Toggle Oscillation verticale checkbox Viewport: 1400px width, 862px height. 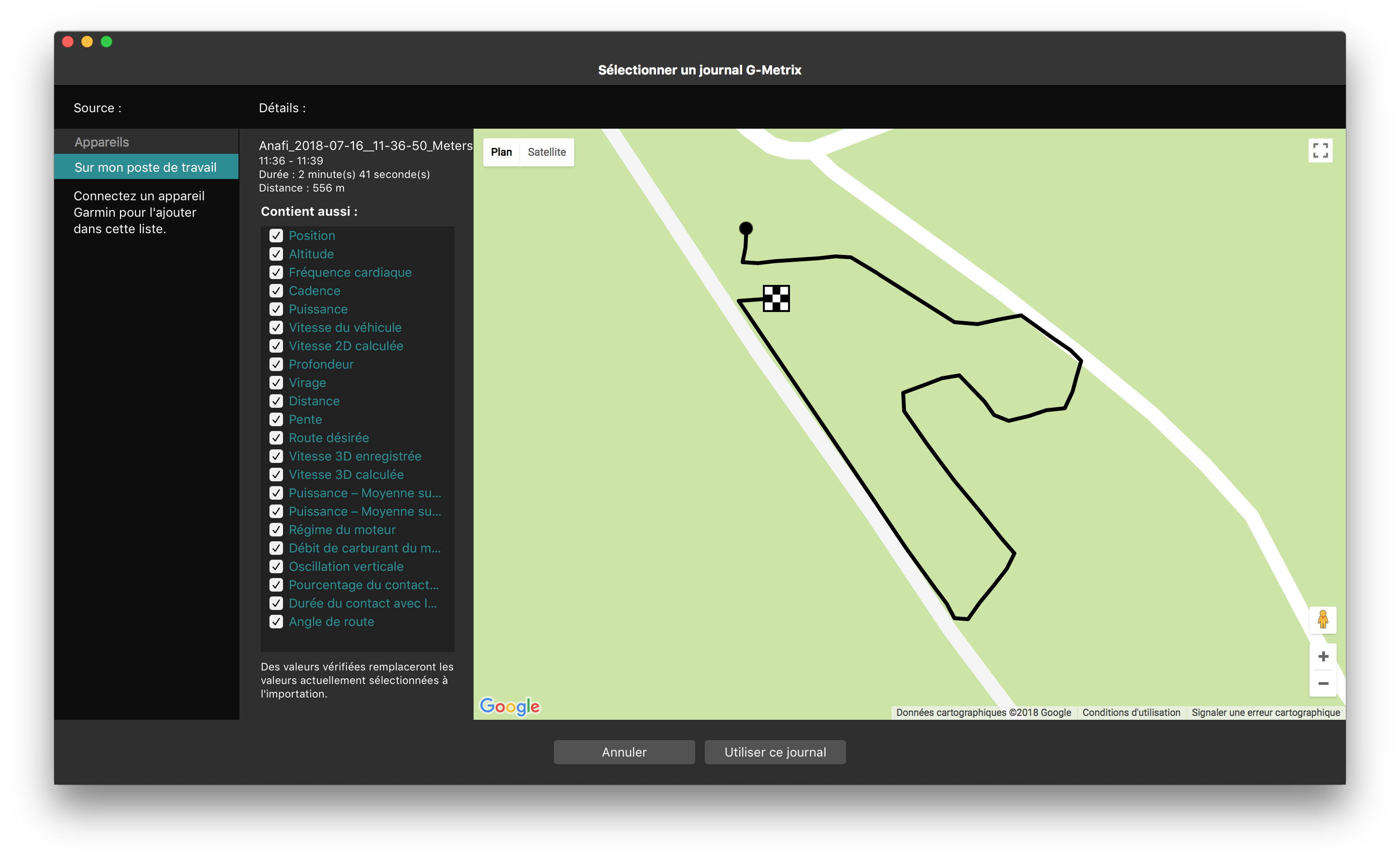[x=276, y=567]
